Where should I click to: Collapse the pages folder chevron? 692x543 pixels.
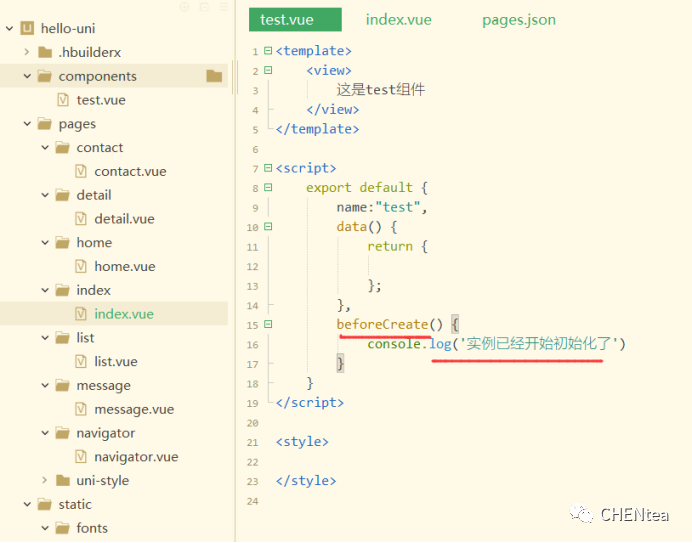pyautogui.click(x=26, y=124)
